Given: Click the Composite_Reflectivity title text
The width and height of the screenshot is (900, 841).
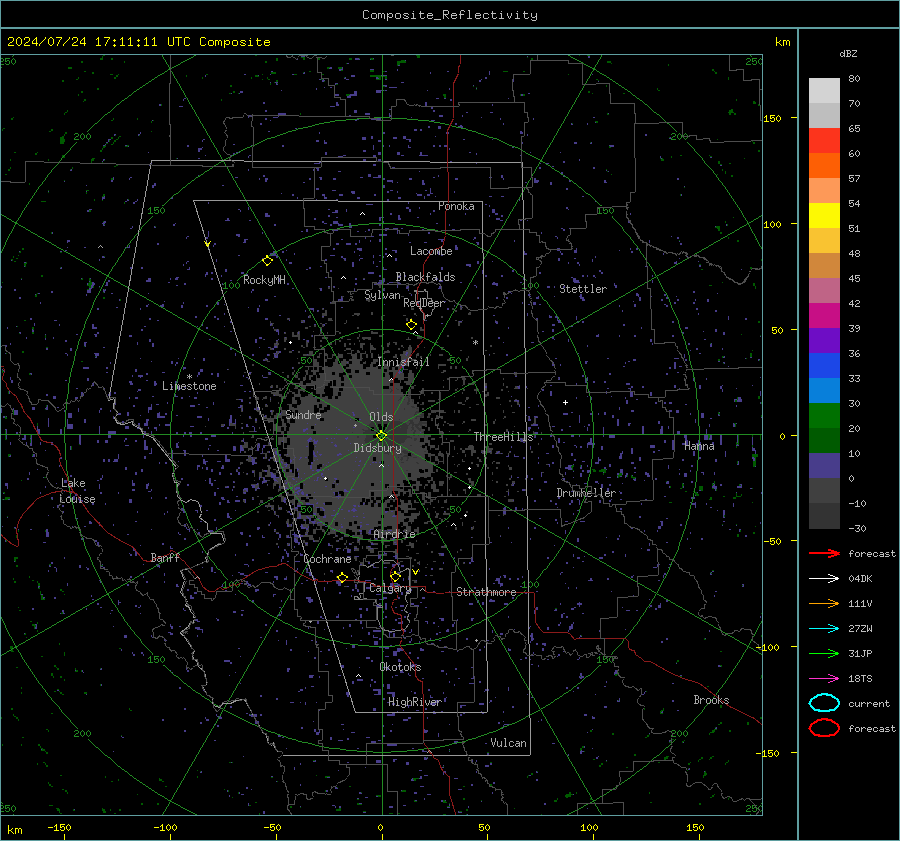Looking at the screenshot, I should coord(449,15).
